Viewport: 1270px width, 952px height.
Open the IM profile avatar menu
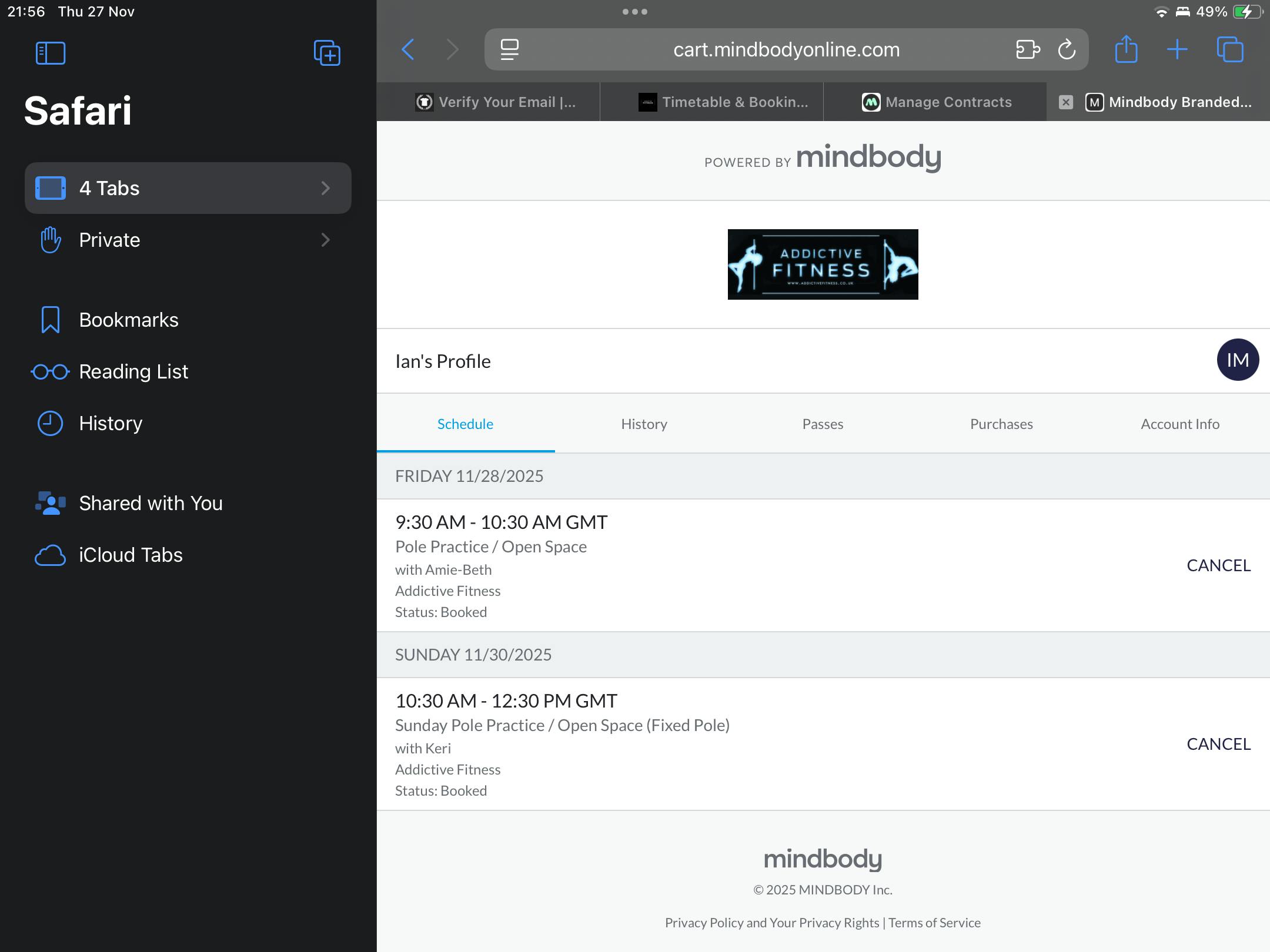coord(1237,360)
